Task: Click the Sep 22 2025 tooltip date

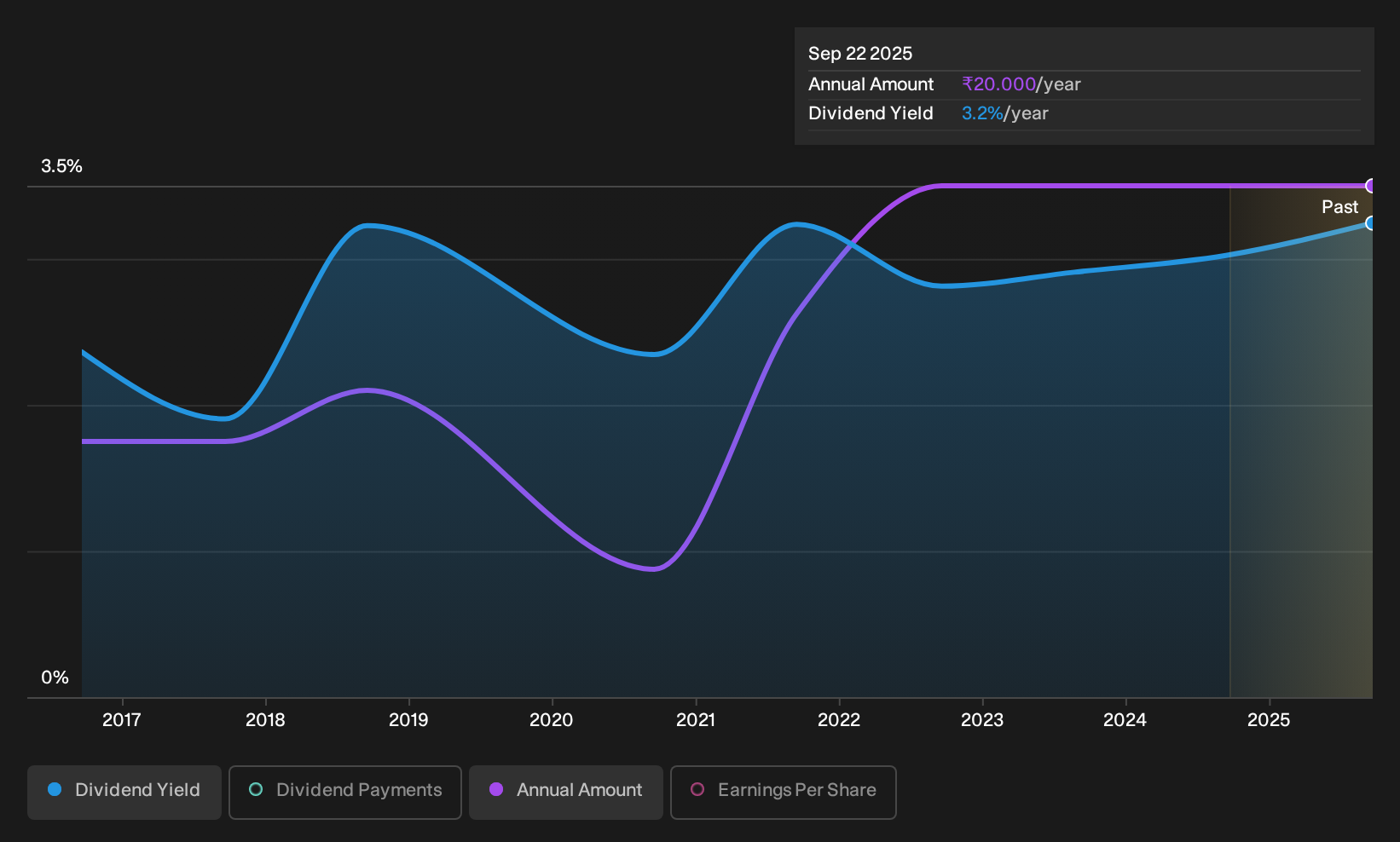Action: (860, 54)
